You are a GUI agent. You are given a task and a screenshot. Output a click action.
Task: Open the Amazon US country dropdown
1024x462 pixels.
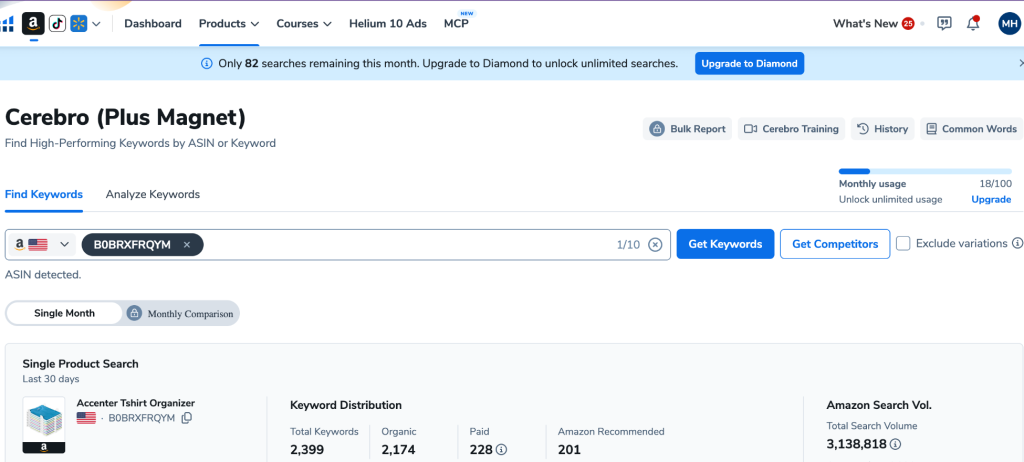[40, 244]
